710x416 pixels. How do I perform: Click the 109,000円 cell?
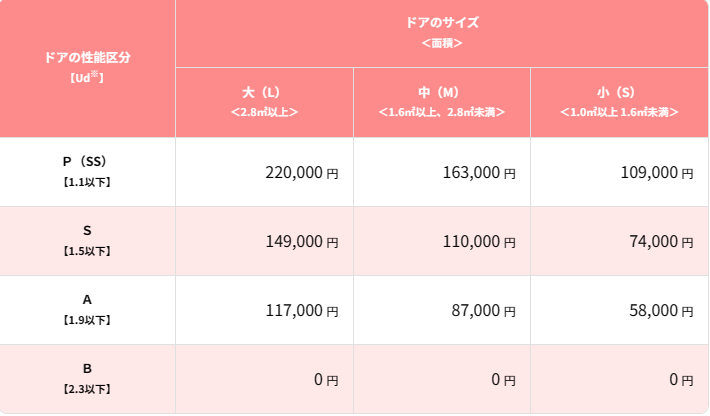pyautogui.click(x=619, y=172)
